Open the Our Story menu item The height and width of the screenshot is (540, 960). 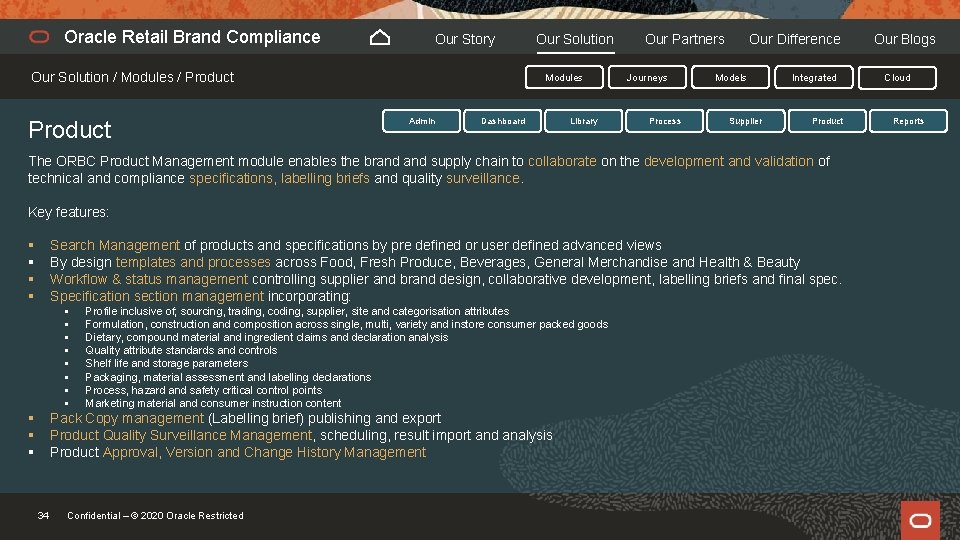(x=465, y=39)
